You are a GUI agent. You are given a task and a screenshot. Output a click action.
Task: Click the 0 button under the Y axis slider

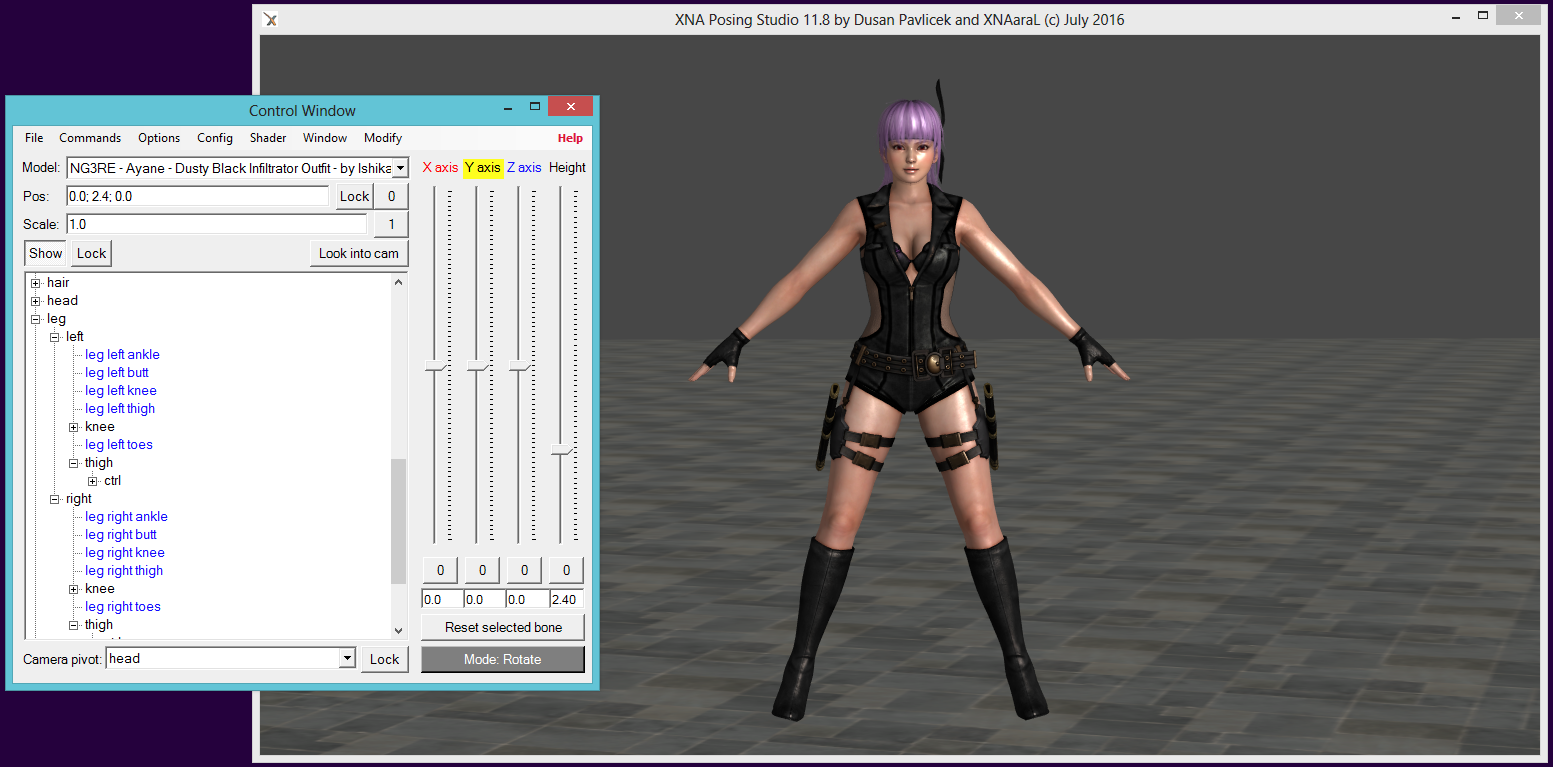click(x=482, y=570)
